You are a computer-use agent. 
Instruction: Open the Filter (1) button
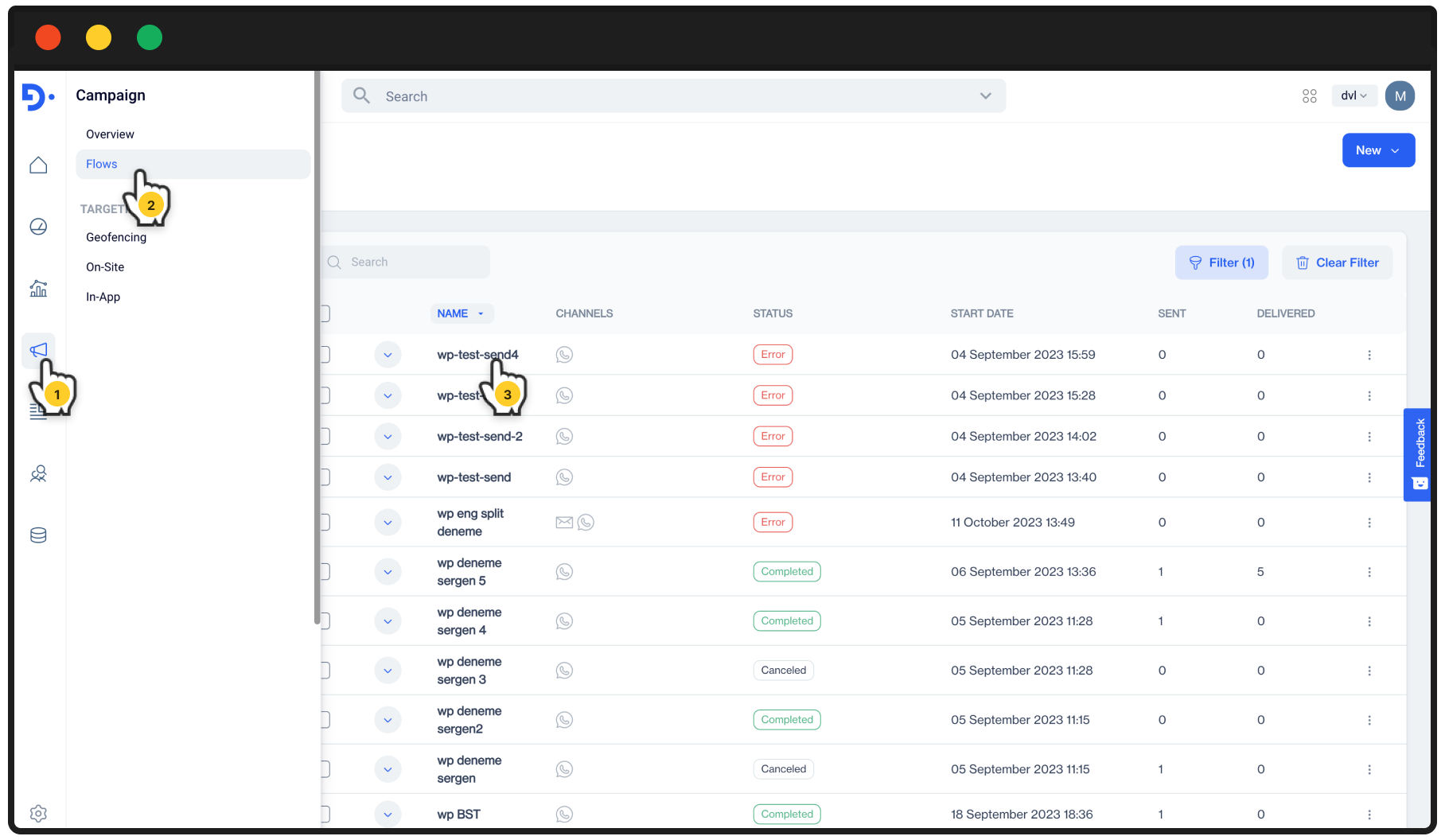[1221, 262]
